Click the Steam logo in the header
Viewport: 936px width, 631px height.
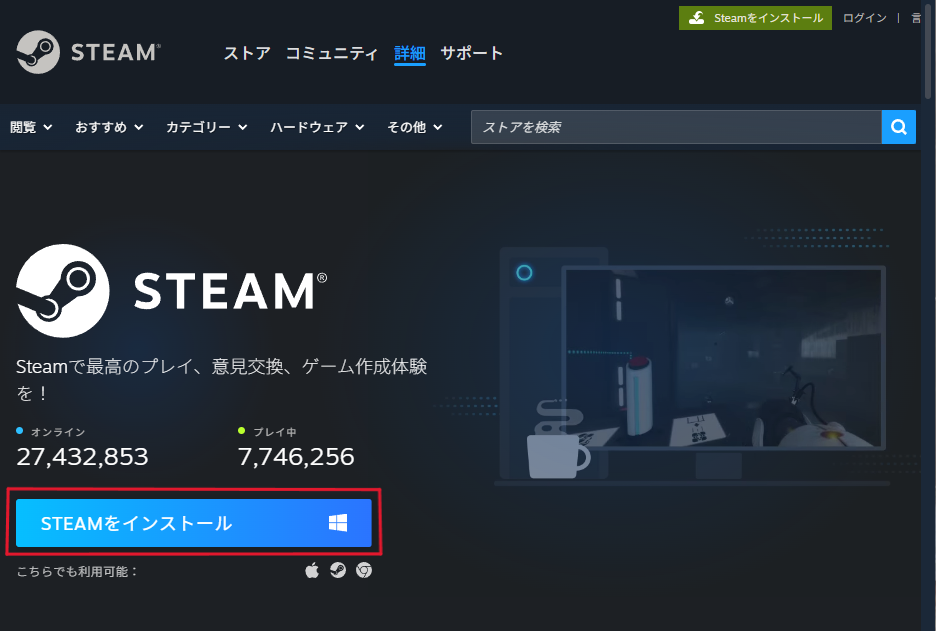pyautogui.click(x=88, y=52)
